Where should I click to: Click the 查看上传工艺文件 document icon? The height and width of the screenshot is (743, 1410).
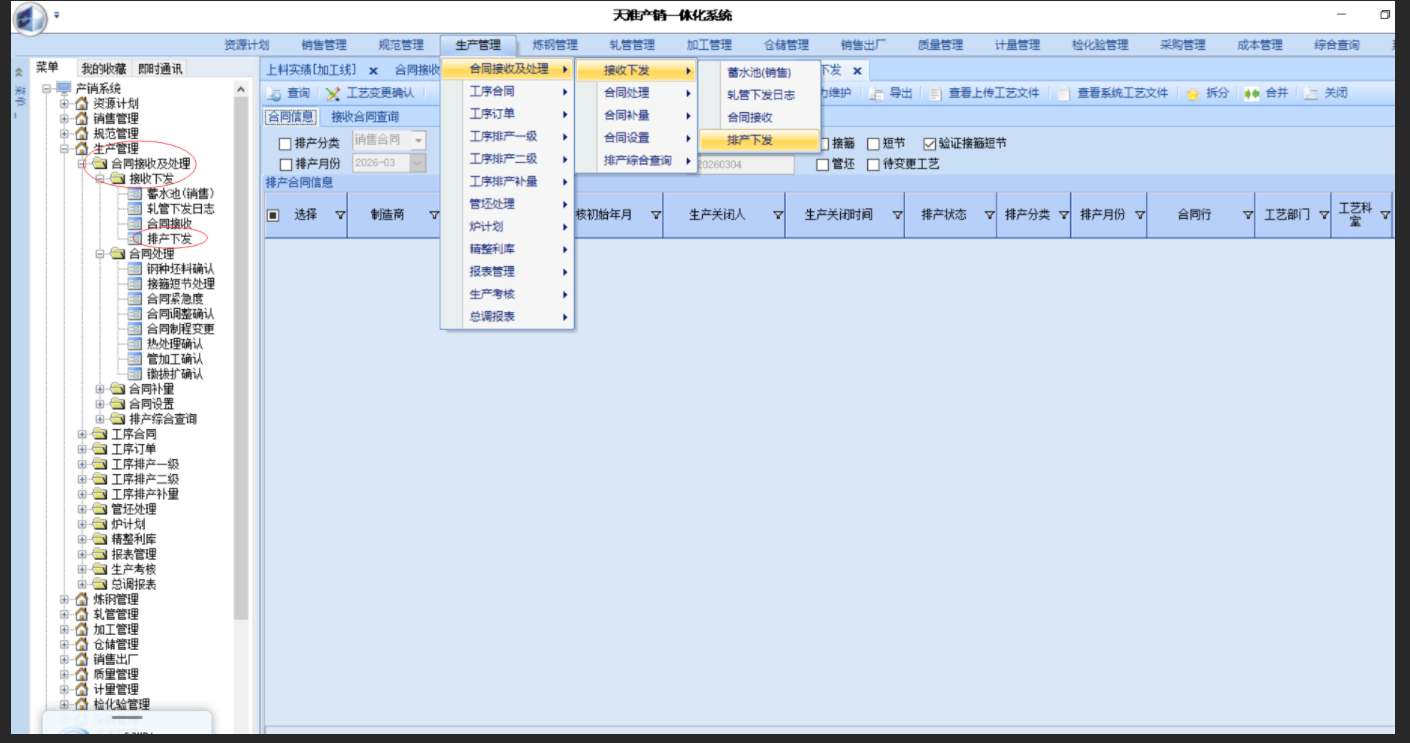pyautogui.click(x=936, y=93)
